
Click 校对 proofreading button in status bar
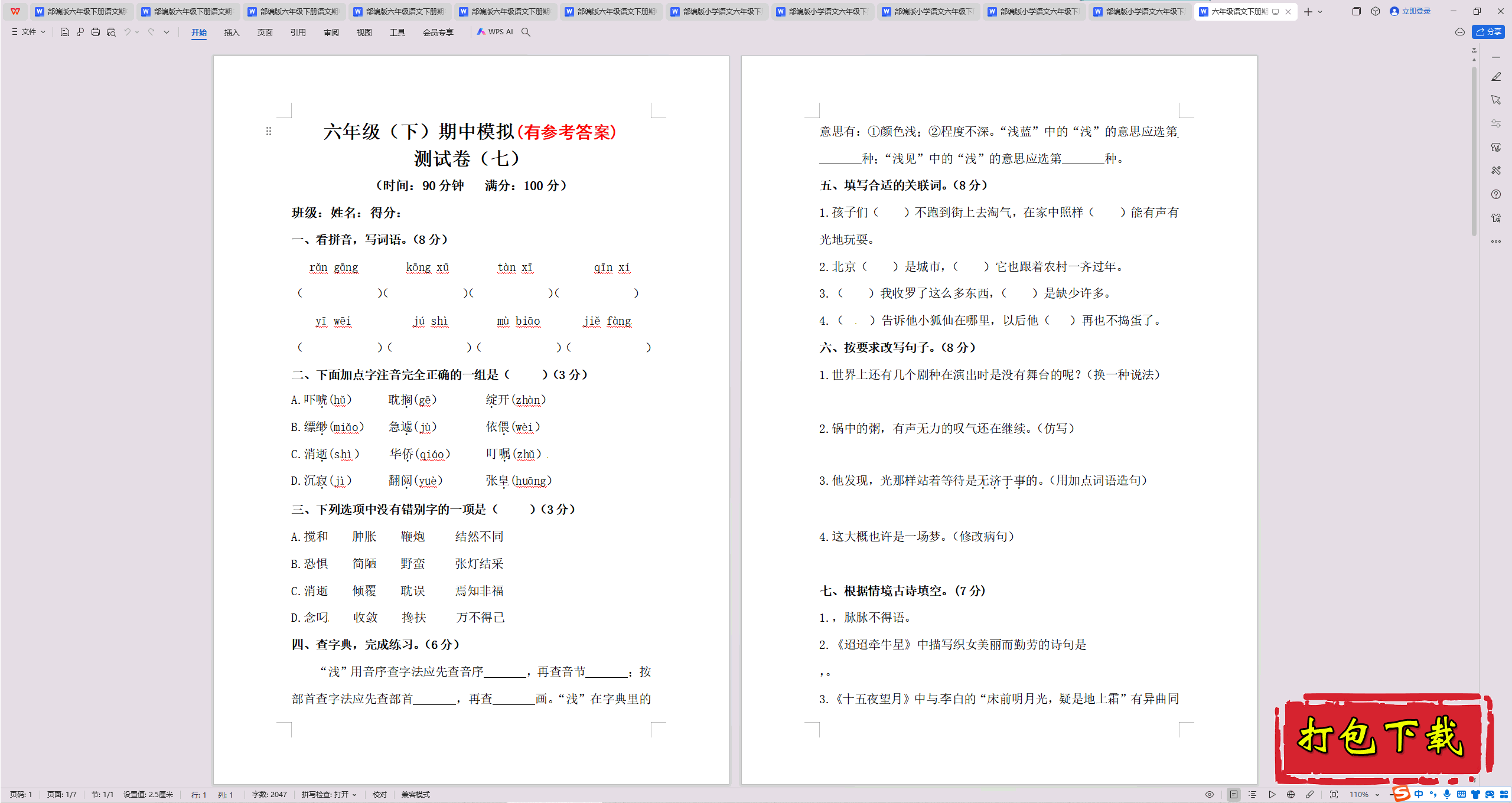click(380, 795)
